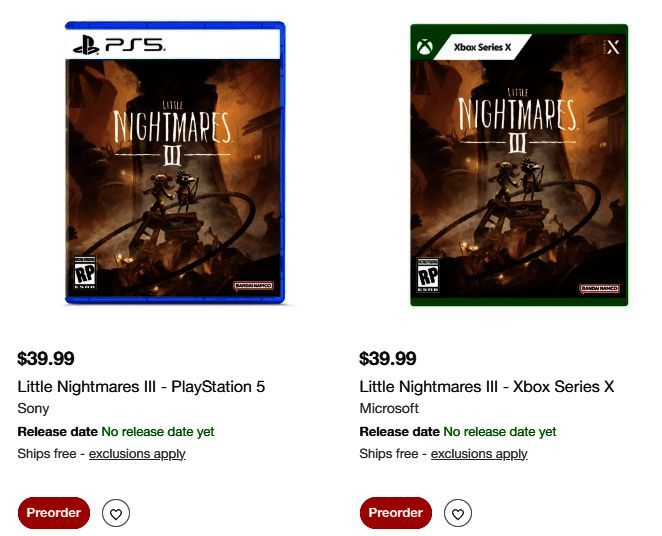Open the Microsoft brand link
Image resolution: width=662 pixels, height=536 pixels.
(x=389, y=408)
